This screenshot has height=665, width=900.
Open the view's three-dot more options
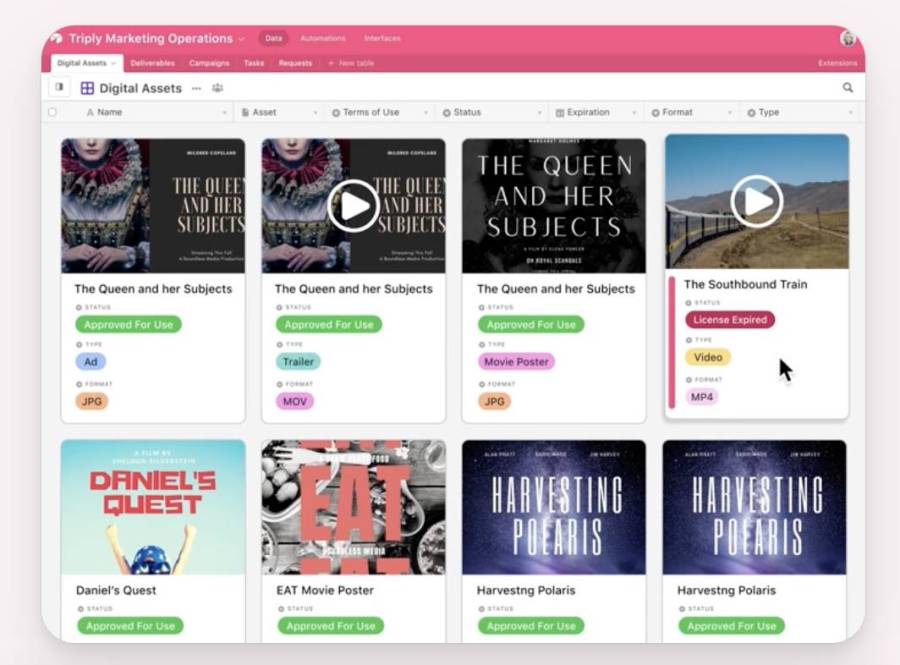(x=196, y=88)
